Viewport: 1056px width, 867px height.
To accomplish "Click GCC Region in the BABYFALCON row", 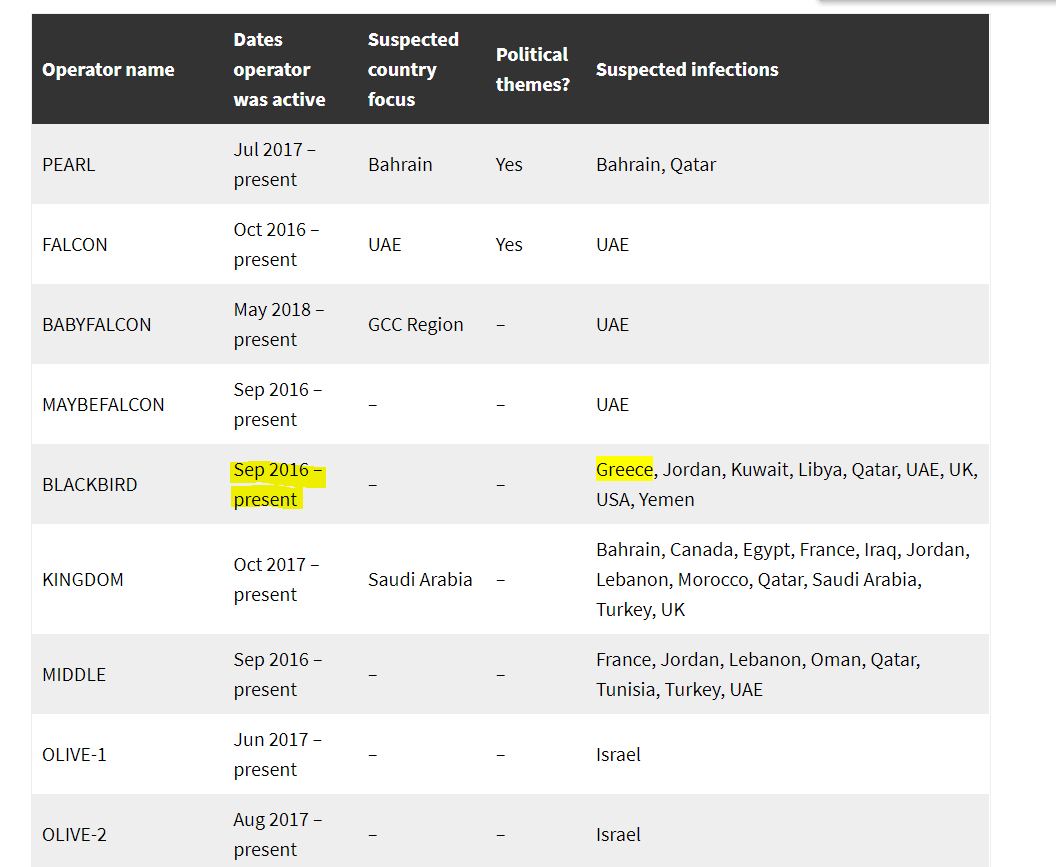I will 416,325.
